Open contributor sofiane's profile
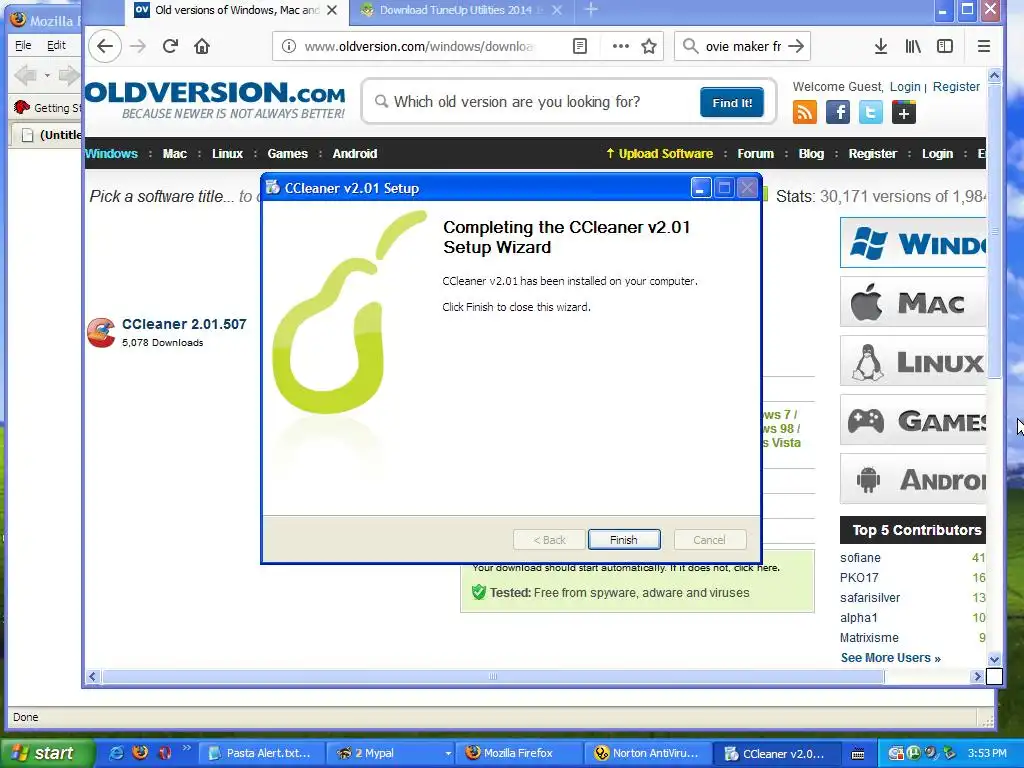Image resolution: width=1024 pixels, height=768 pixels. pyautogui.click(x=860, y=558)
